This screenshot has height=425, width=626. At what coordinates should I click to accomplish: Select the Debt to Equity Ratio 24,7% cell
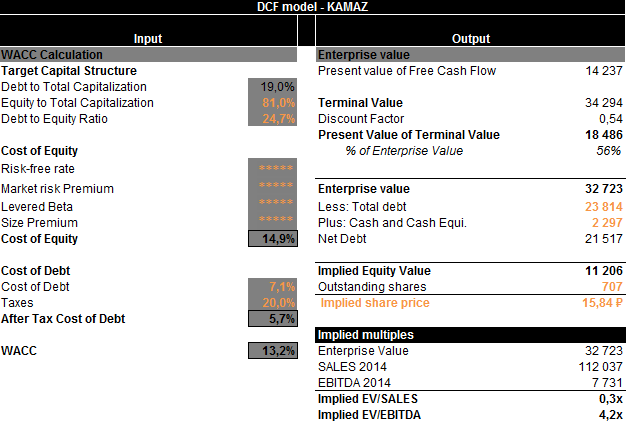[272, 119]
